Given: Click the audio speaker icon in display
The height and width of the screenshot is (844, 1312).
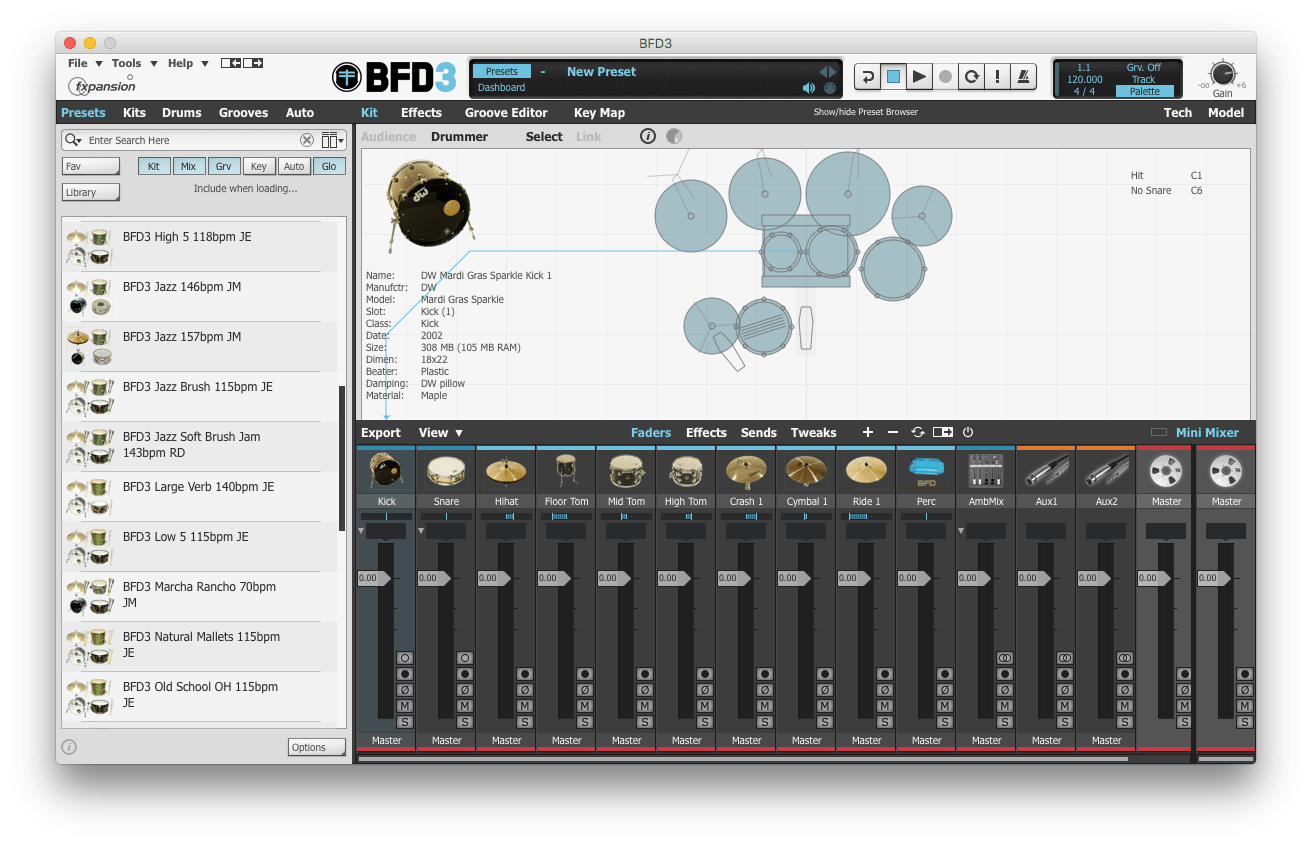Looking at the screenshot, I should [x=809, y=88].
